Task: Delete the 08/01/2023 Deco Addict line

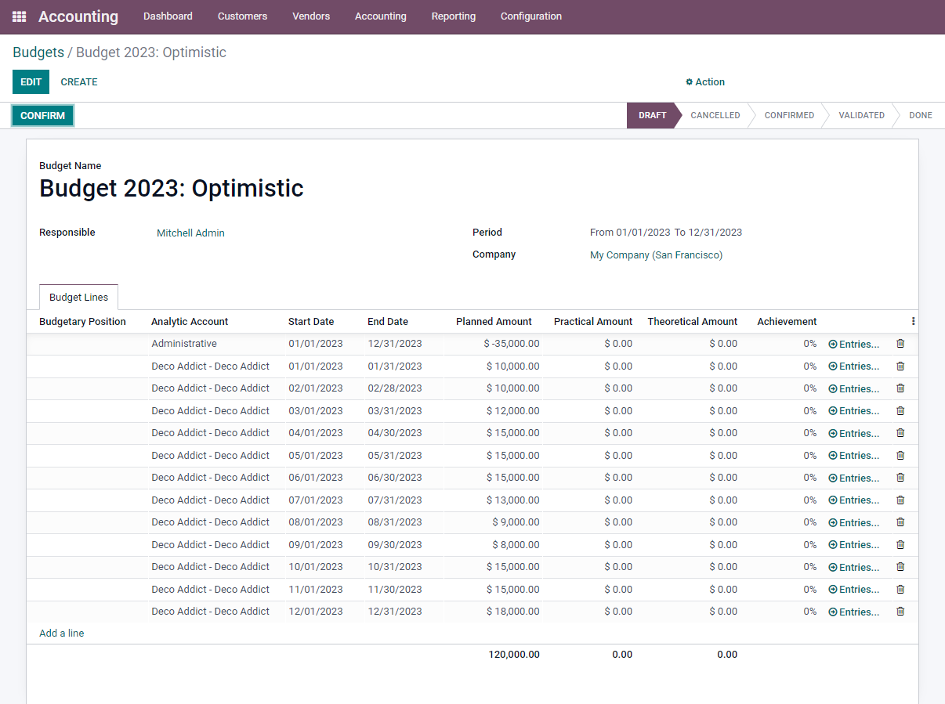Action: (900, 522)
